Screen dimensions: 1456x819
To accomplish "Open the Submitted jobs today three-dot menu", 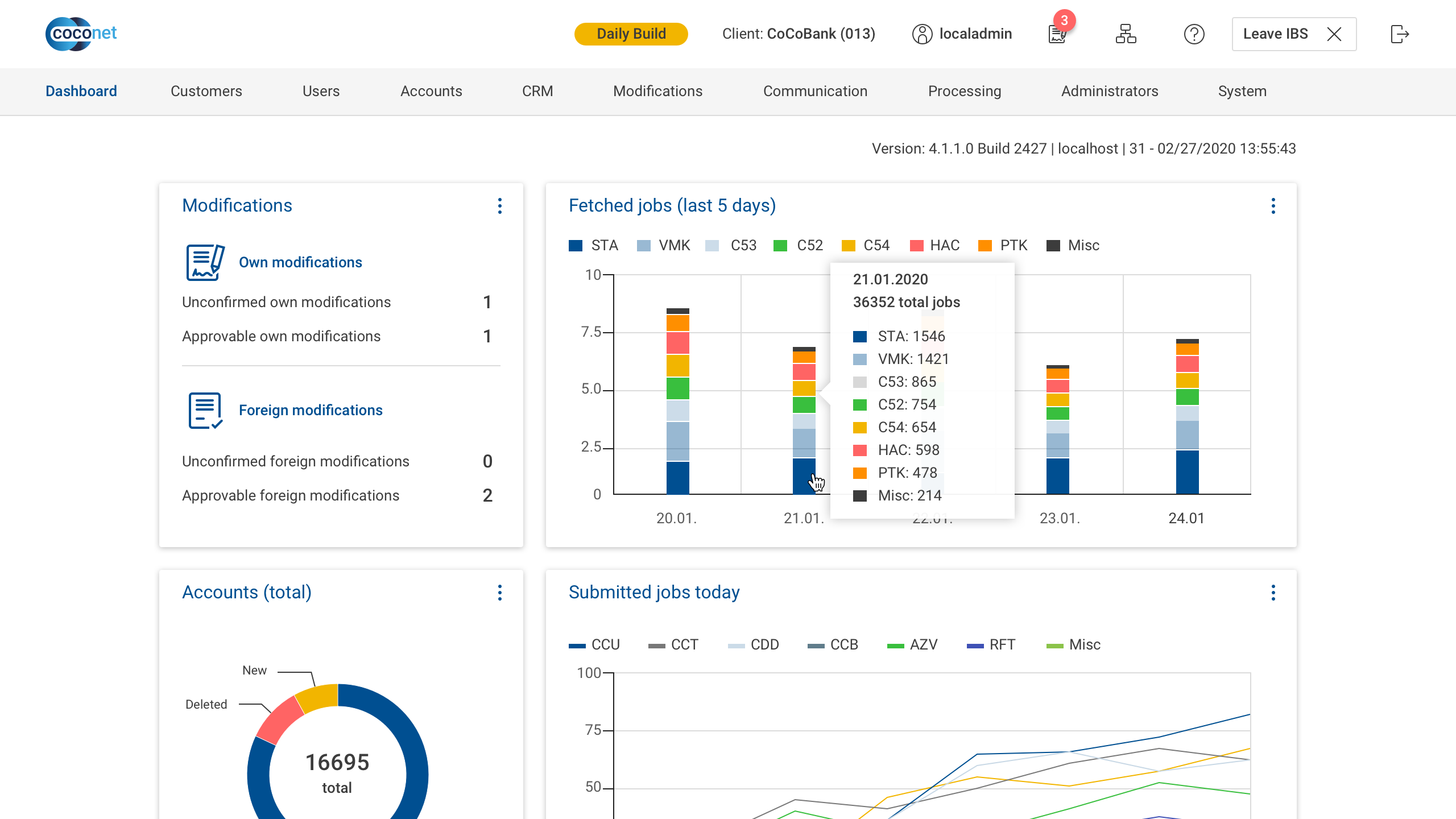I will pyautogui.click(x=1273, y=593).
